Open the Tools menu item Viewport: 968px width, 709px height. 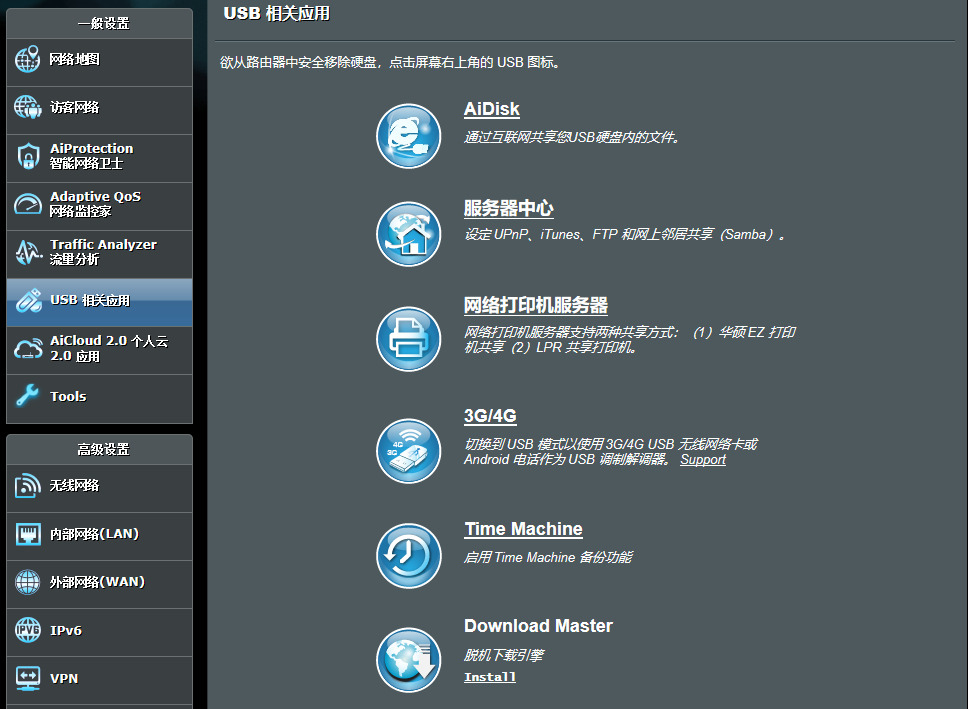tap(99, 399)
